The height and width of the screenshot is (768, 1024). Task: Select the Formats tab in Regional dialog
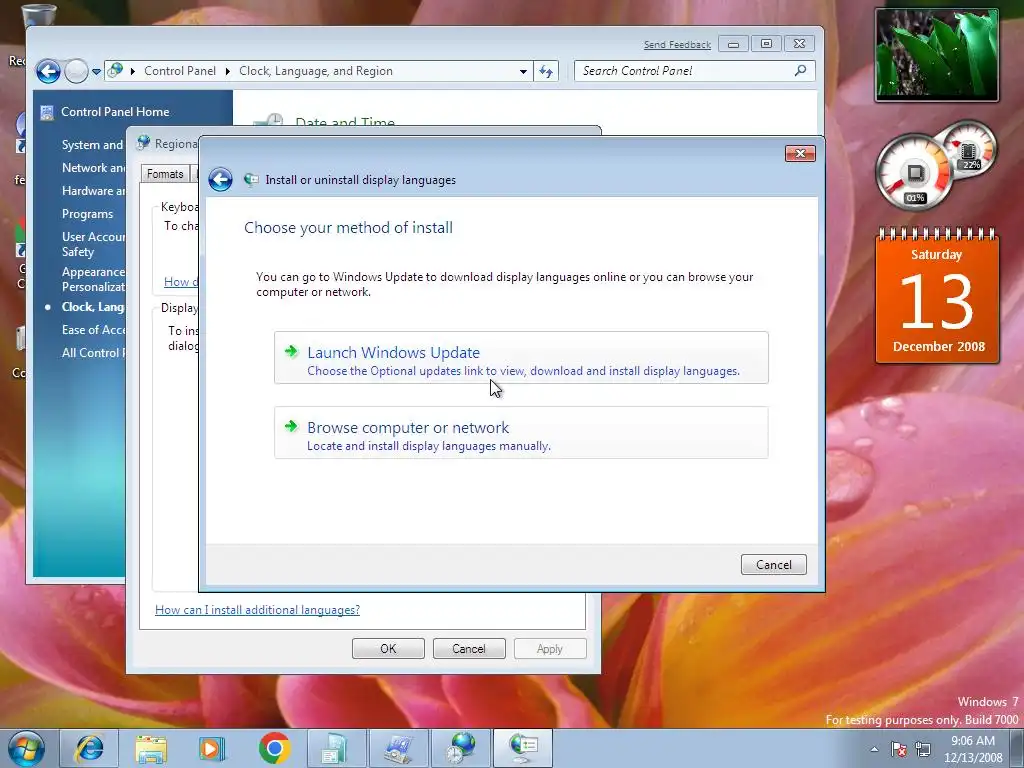tap(165, 174)
